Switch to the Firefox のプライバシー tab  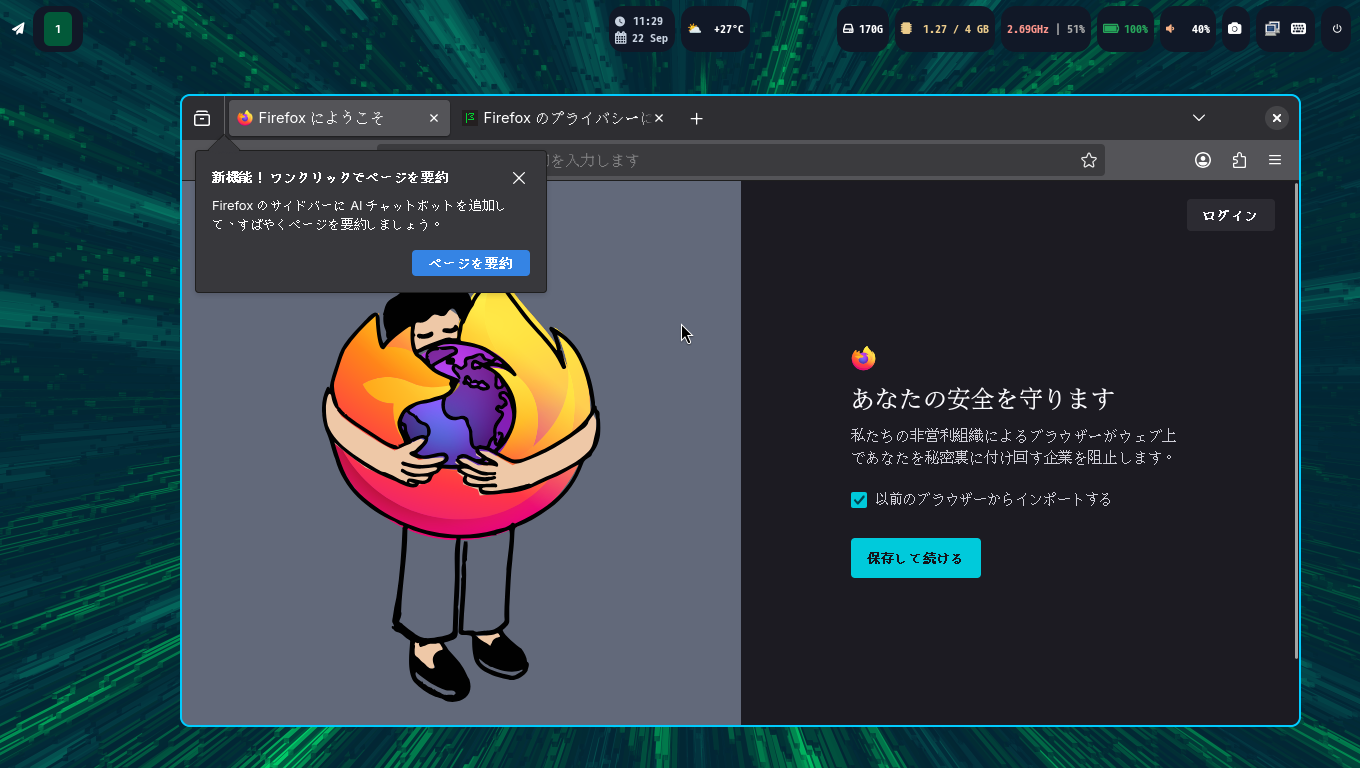(563, 118)
